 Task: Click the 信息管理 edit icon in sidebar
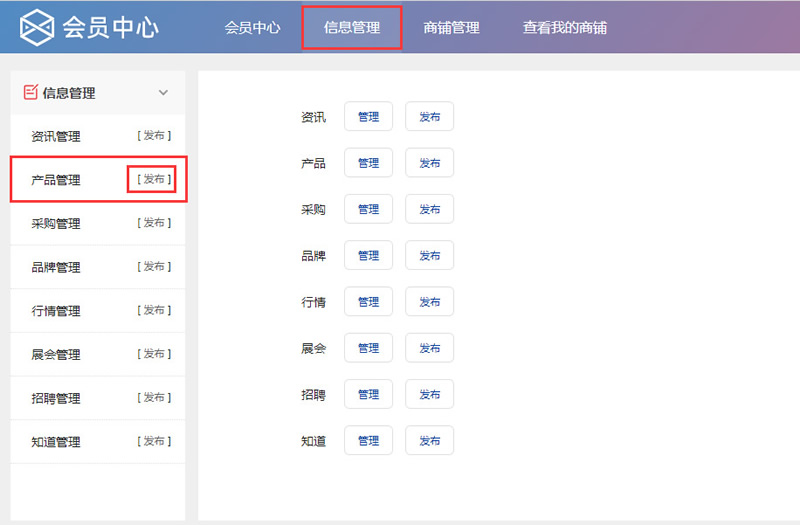pyautogui.click(x=30, y=93)
